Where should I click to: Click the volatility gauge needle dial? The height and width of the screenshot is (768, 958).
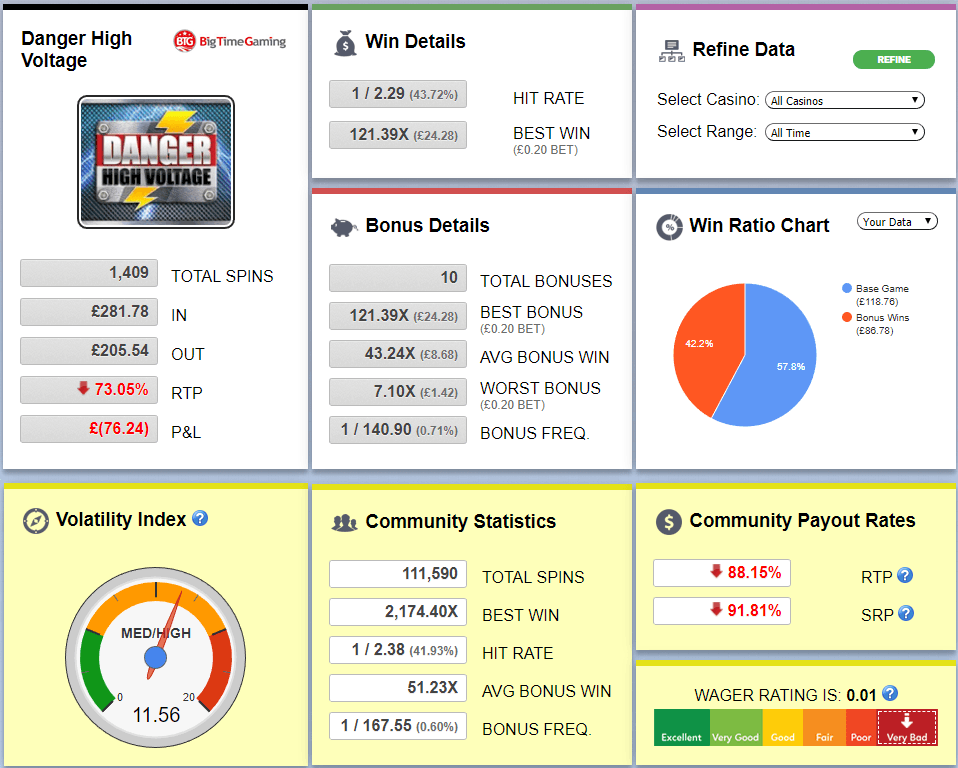(156, 657)
